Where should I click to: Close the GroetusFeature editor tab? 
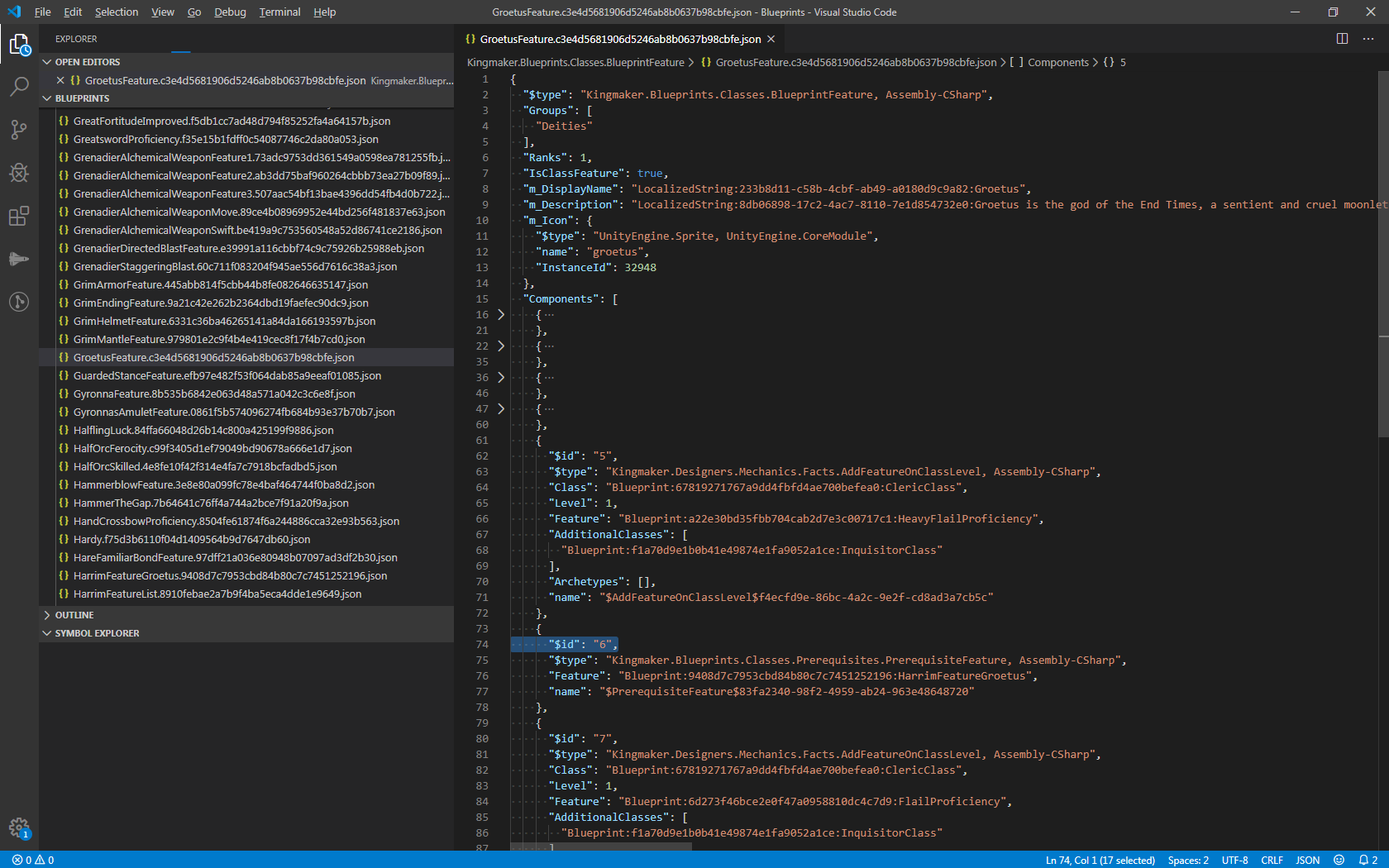(x=771, y=39)
